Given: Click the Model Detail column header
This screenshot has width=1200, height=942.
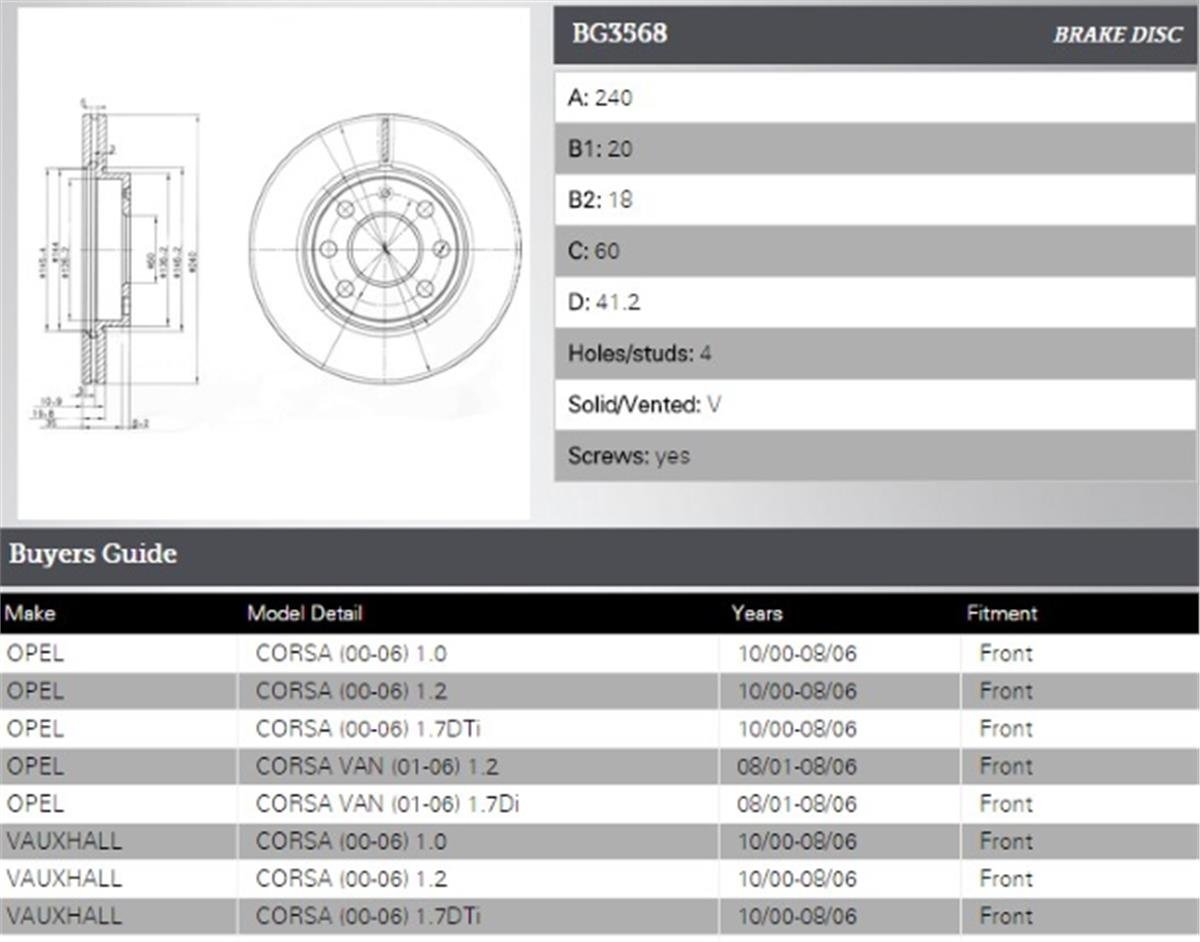Looking at the screenshot, I should coord(305,613).
